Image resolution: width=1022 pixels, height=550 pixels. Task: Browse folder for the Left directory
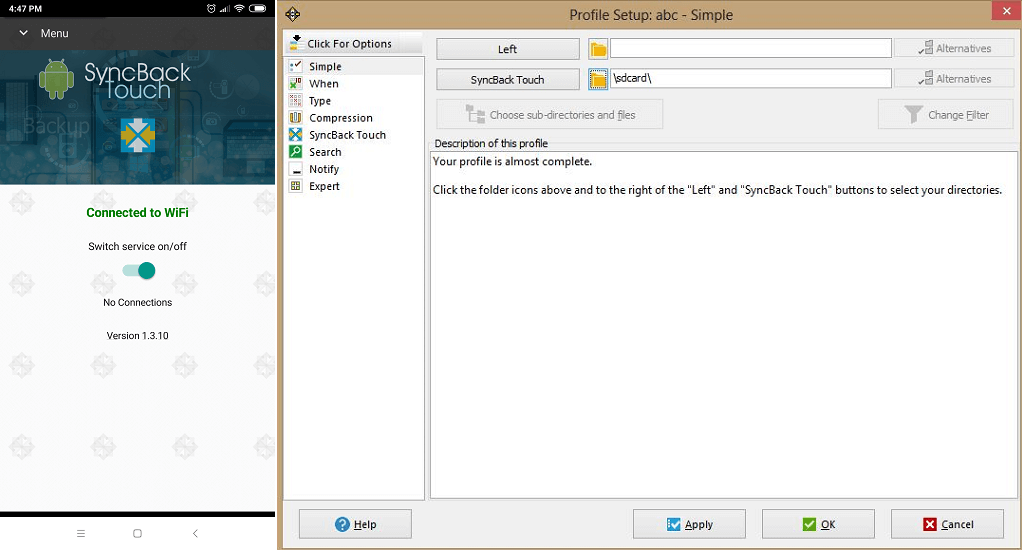[598, 49]
